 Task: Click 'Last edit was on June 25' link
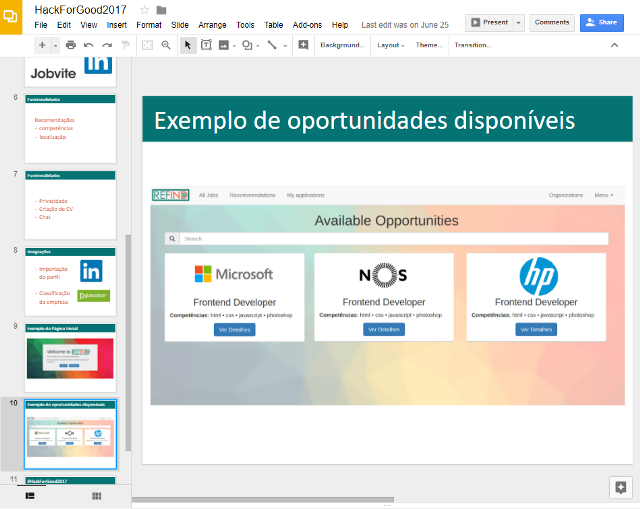point(405,25)
